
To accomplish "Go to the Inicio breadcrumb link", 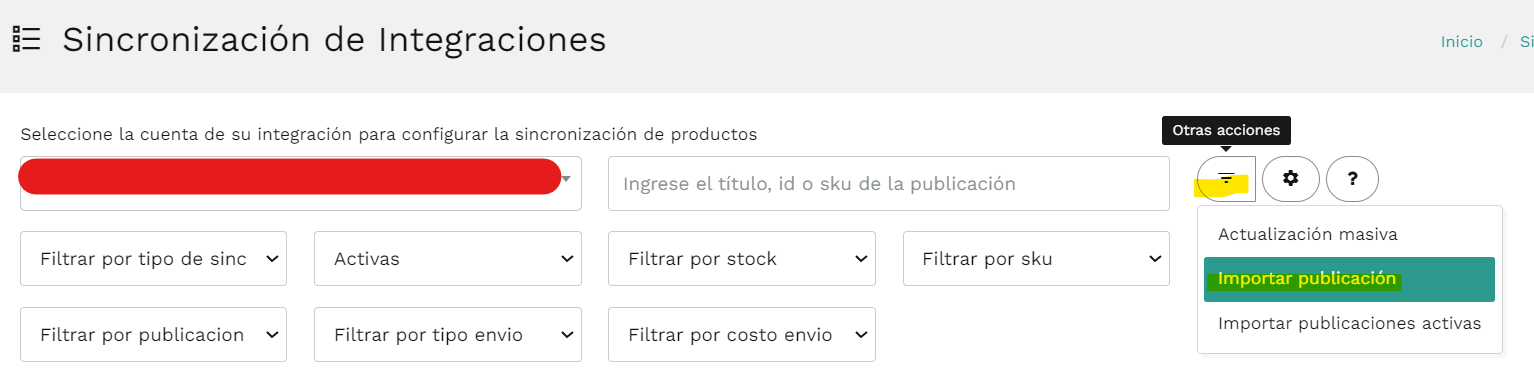I will (1461, 42).
